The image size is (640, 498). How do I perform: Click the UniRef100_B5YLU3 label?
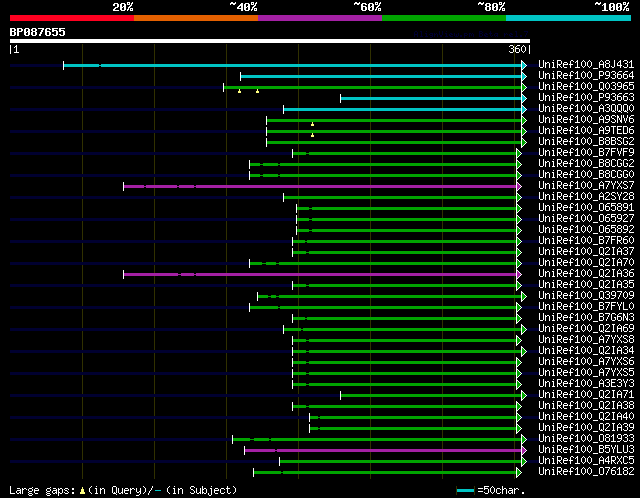click(586, 450)
